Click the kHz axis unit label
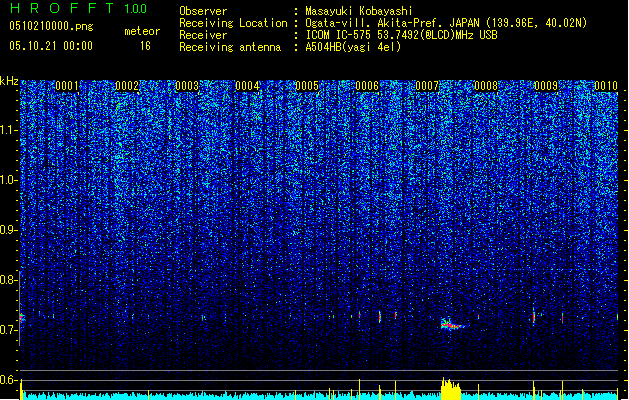 (x=9, y=81)
